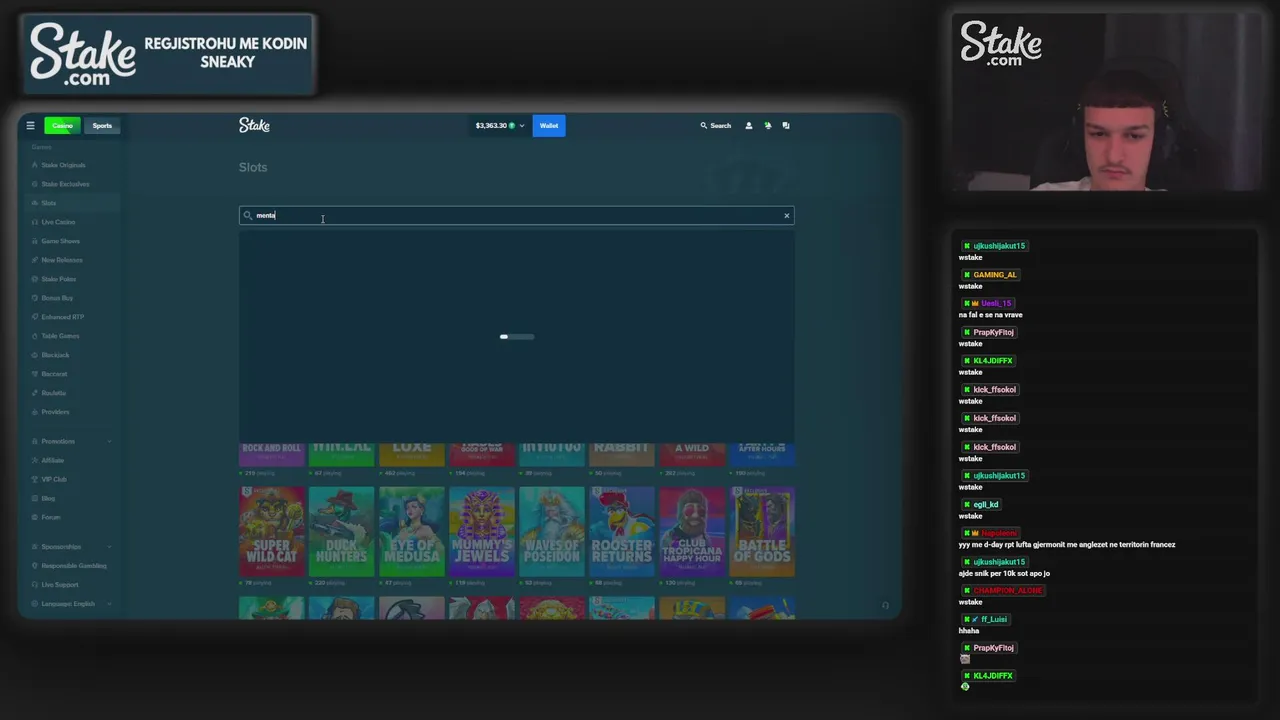Viewport: 1280px width, 720px height.
Task: Open Blackjack in sidebar
Action: tap(55, 355)
